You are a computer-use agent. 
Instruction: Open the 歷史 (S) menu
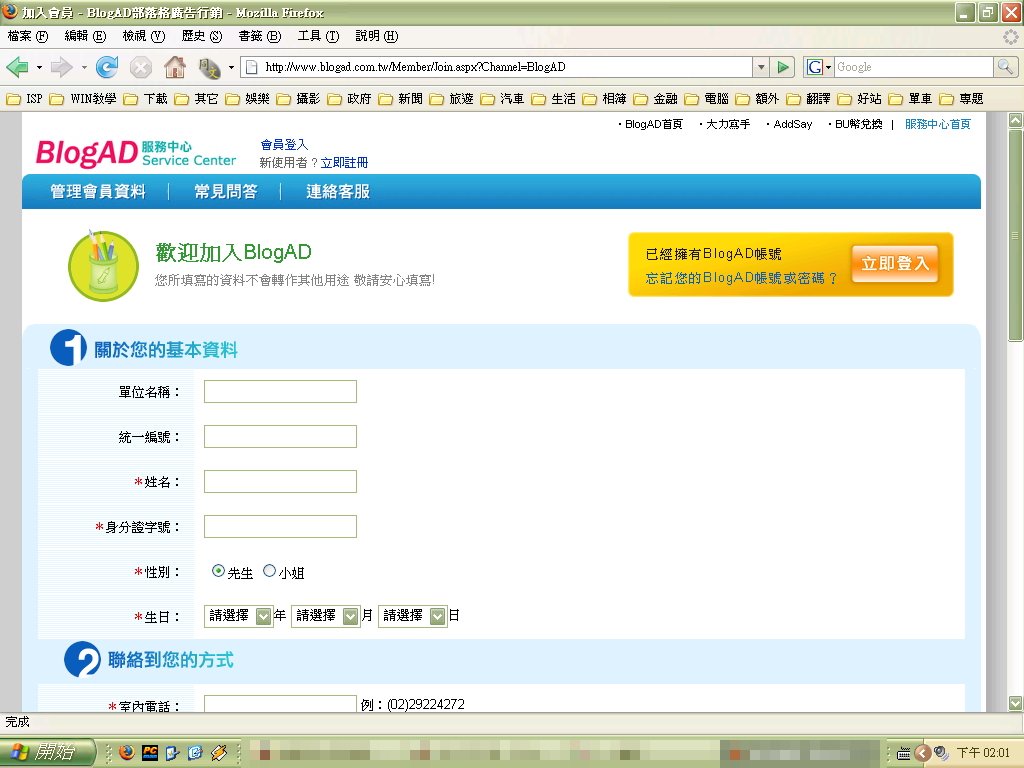pos(202,36)
